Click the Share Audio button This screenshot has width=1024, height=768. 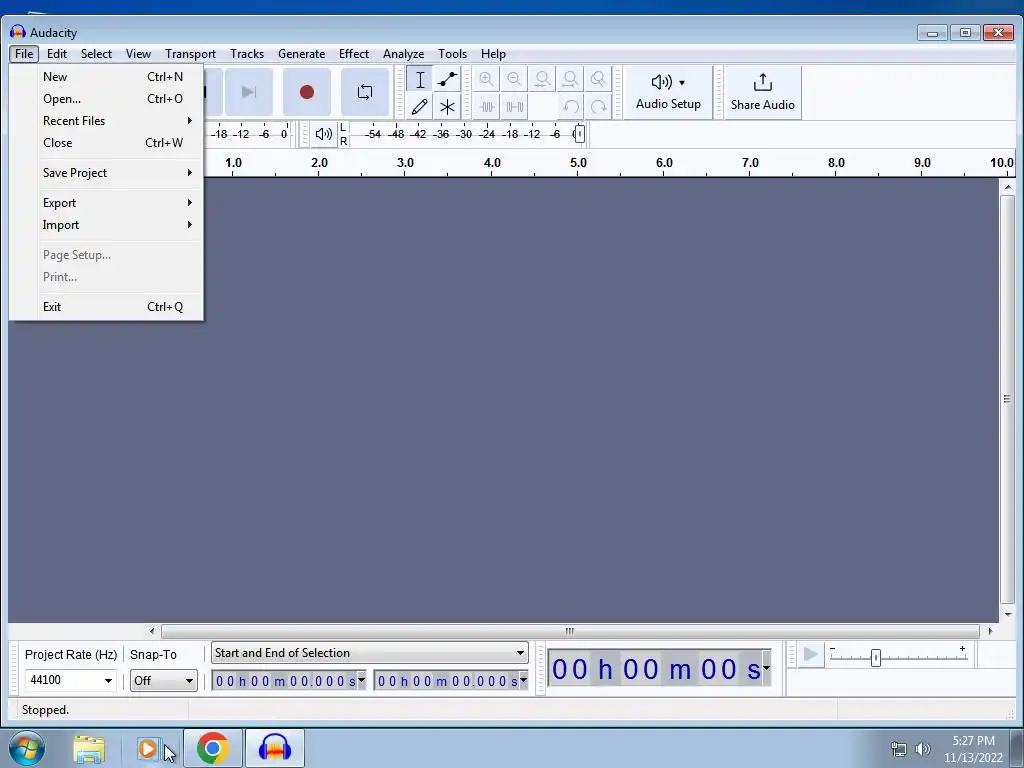click(762, 92)
